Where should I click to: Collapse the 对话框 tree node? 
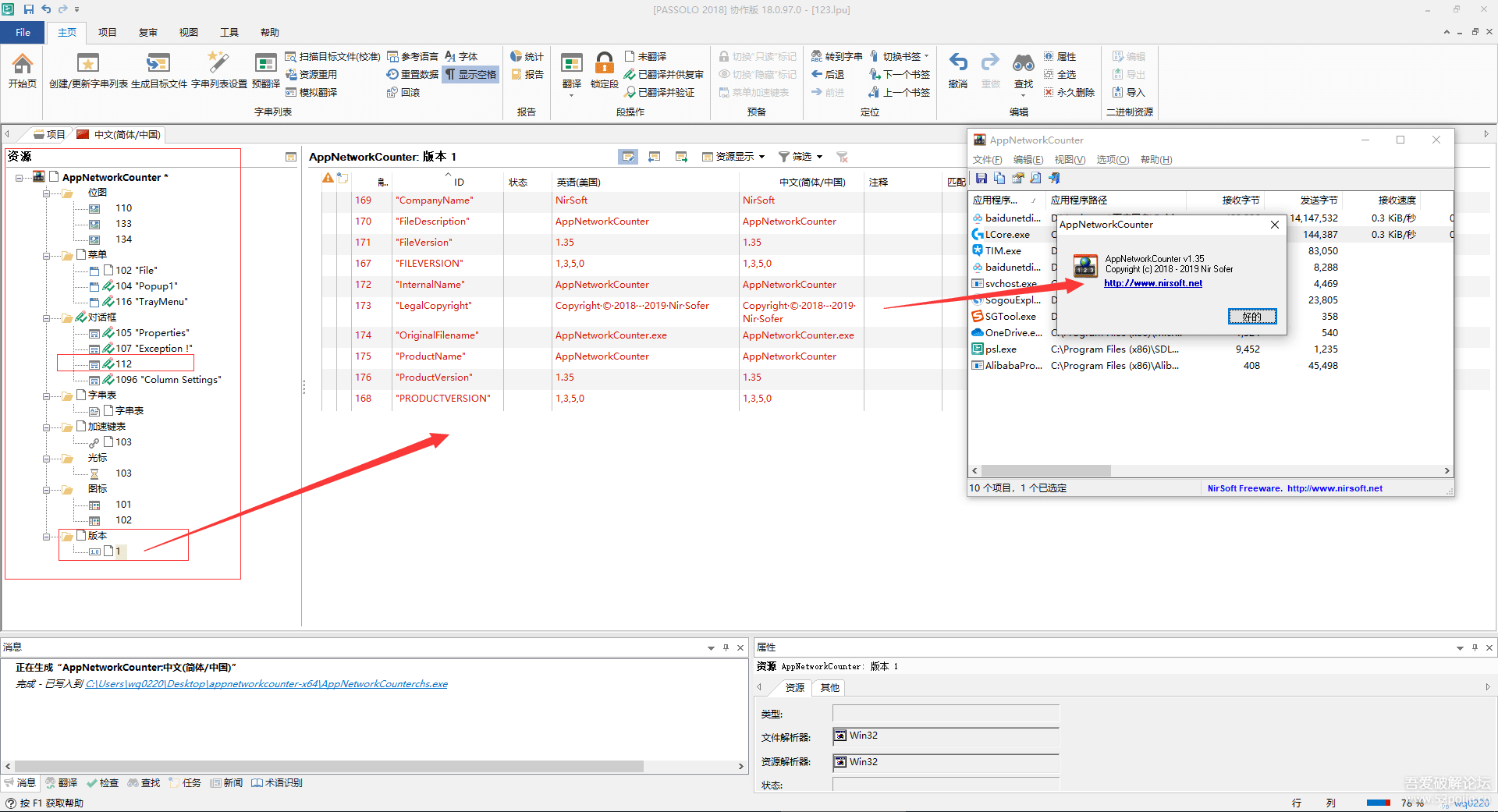click(47, 317)
